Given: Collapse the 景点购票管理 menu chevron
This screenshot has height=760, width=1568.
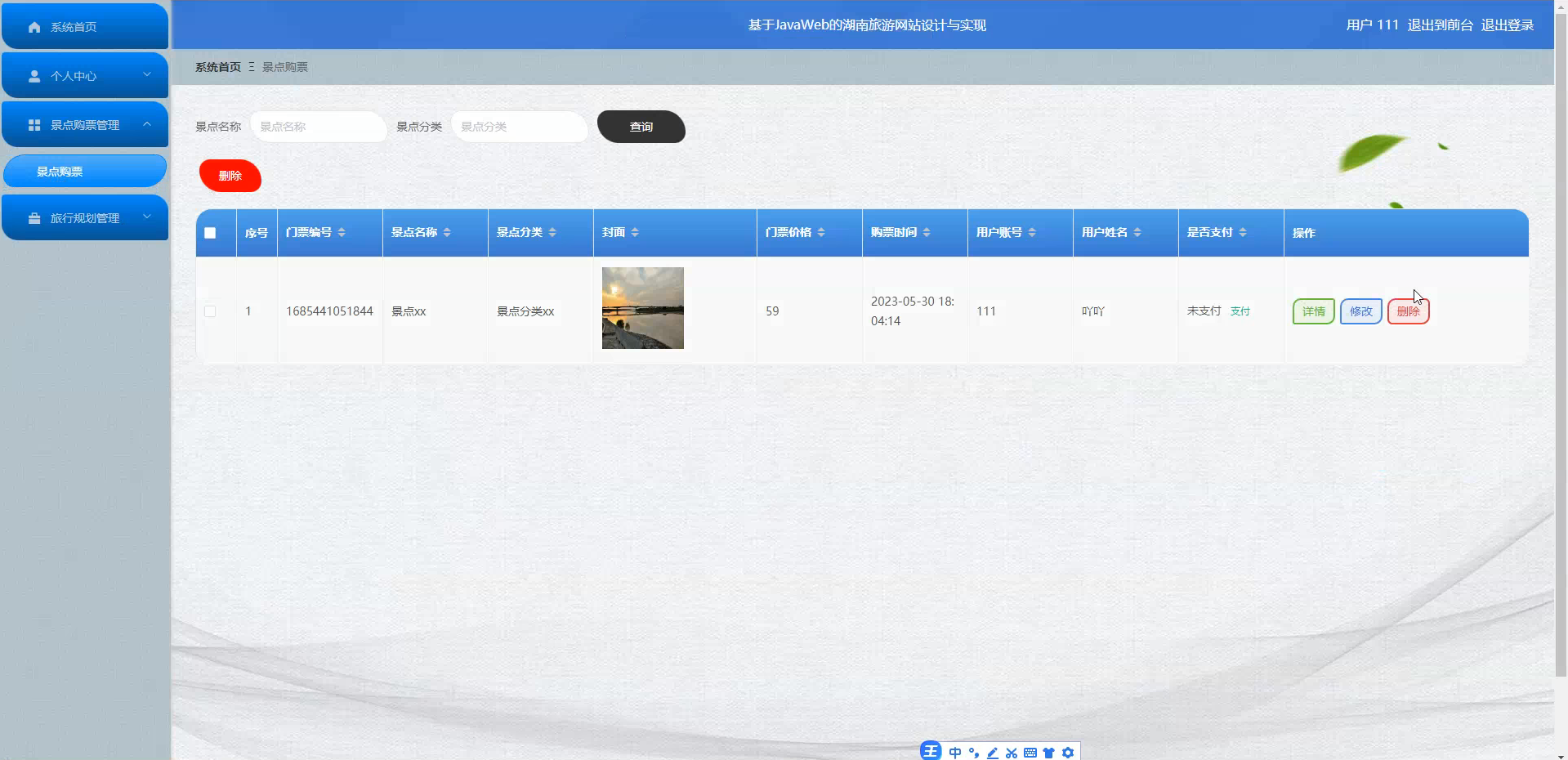Looking at the screenshot, I should [147, 124].
